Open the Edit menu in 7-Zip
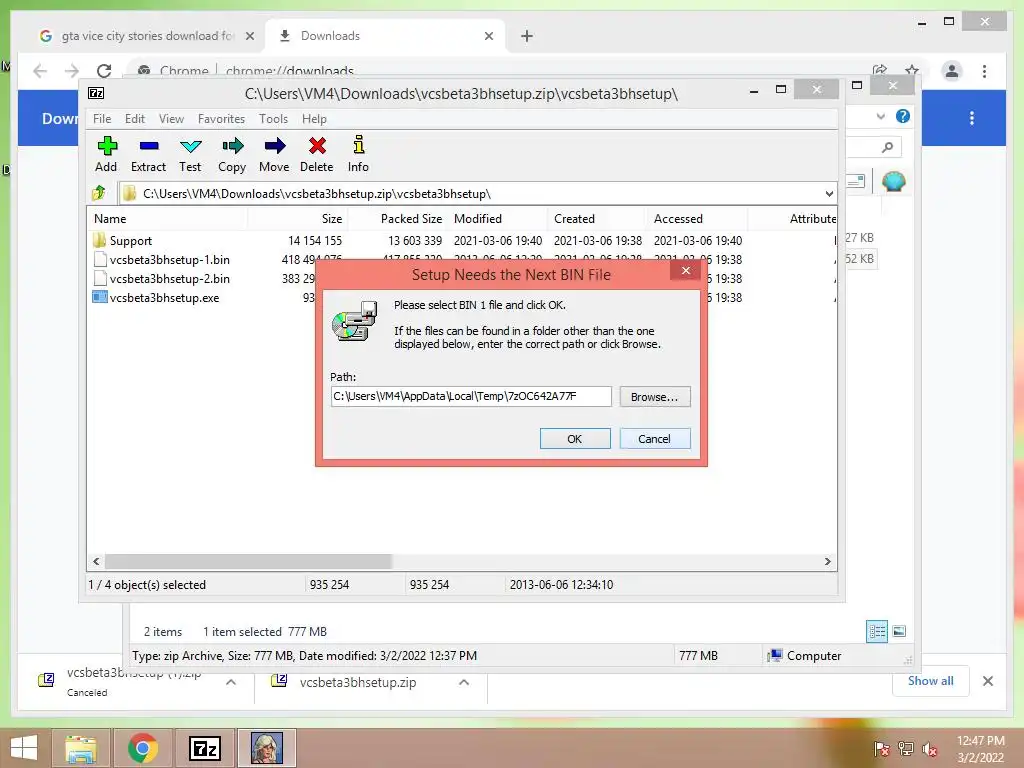This screenshot has height=768, width=1024. 135,119
